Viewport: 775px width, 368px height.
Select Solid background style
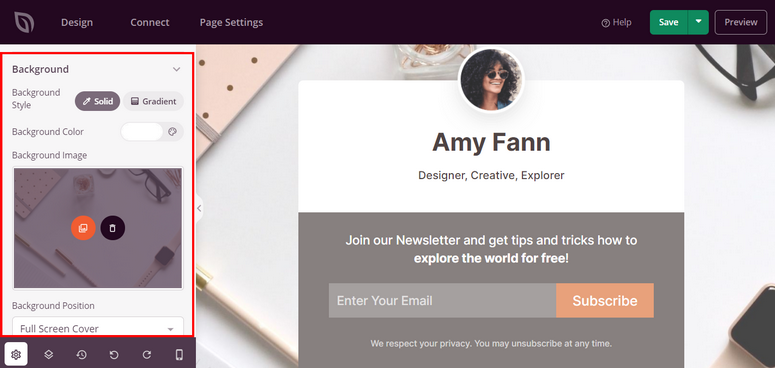[x=97, y=101]
